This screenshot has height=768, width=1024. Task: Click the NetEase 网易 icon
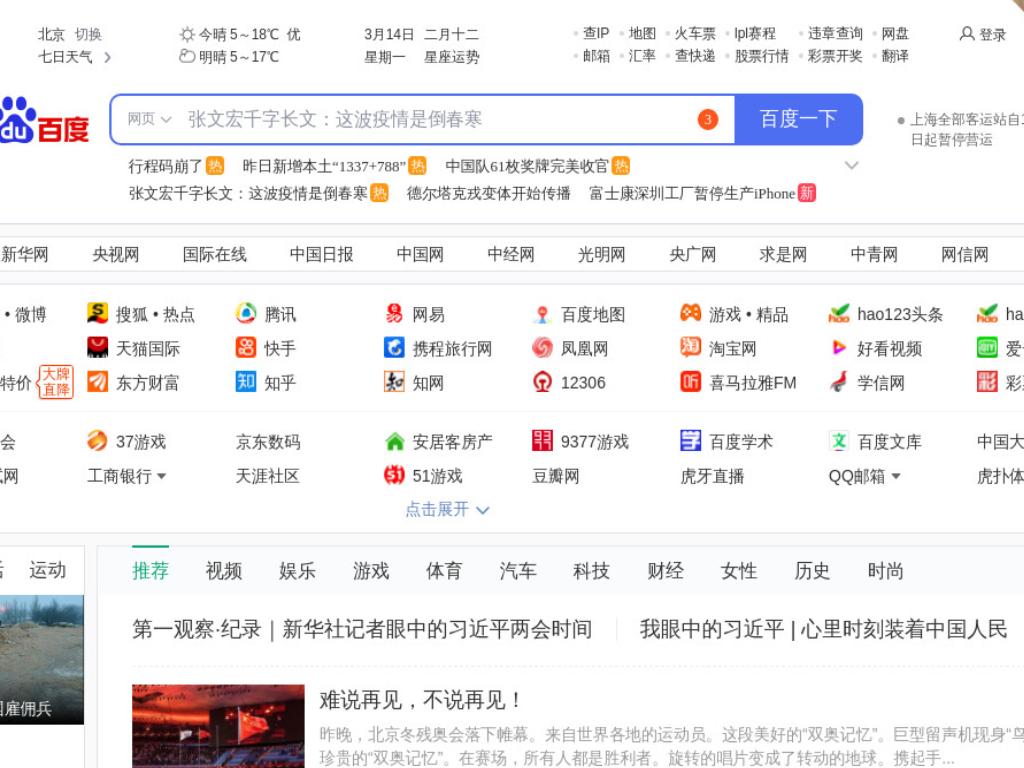pos(394,313)
